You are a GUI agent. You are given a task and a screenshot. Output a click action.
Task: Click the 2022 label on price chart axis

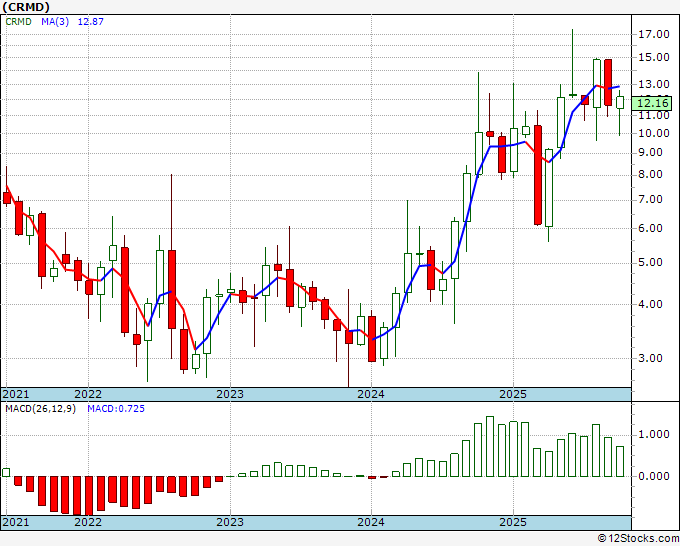tap(88, 394)
